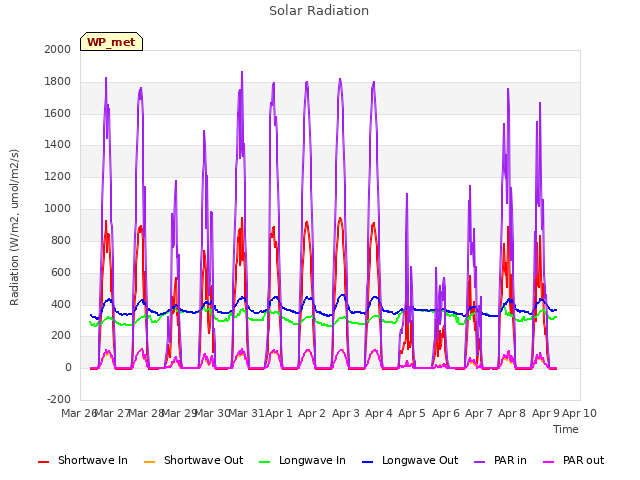Click the 2000 y-axis tick label
The width and height of the screenshot is (640, 480).
[58, 49]
